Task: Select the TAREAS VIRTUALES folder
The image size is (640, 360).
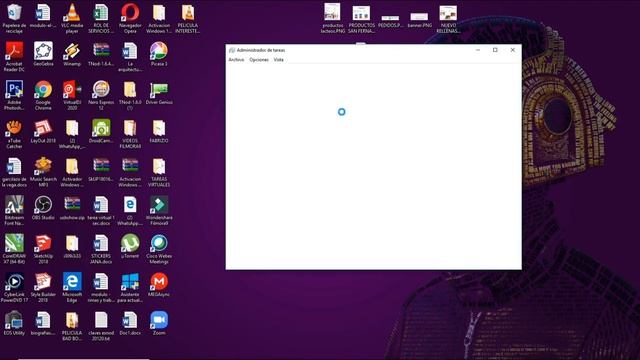Action: [x=159, y=172]
